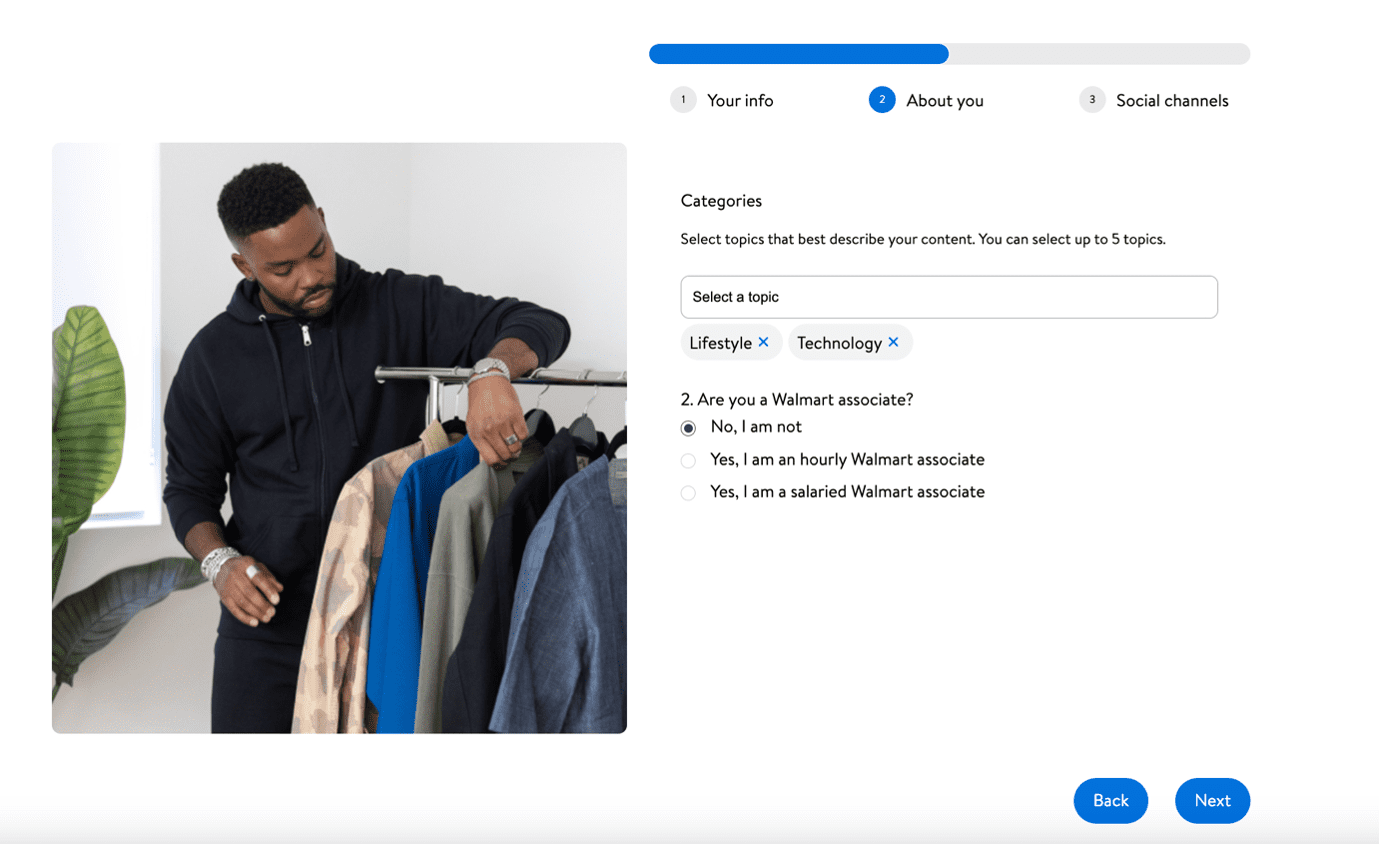Screen dimensions: 1384x849
Task: Click the blue progress bar
Action: (798, 53)
